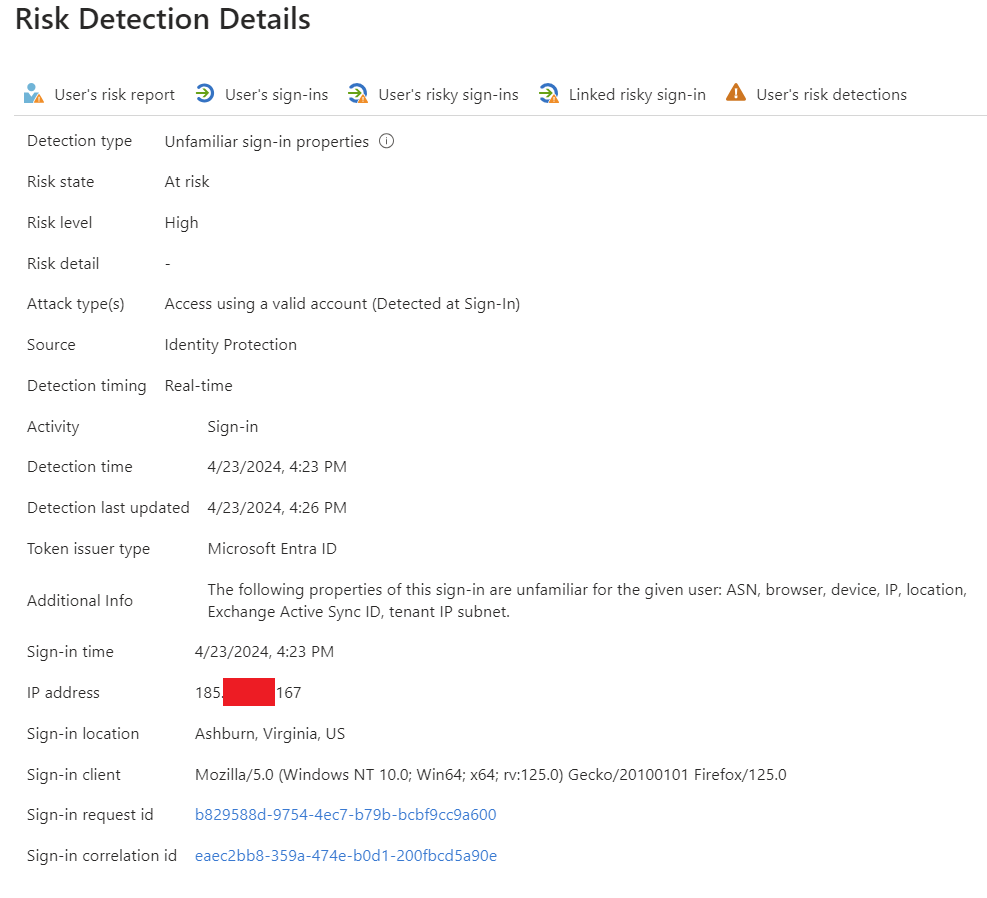This screenshot has width=987, height=898.
Task: Select the Ashburn, Virginia, US location text
Action: click(270, 734)
